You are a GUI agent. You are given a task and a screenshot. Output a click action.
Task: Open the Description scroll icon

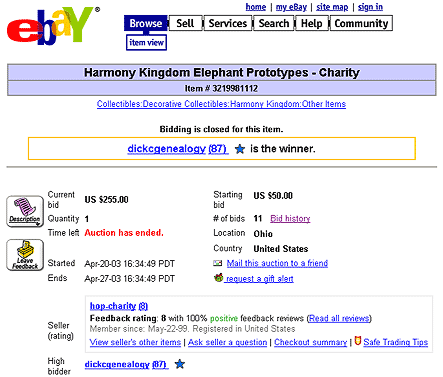[25, 212]
